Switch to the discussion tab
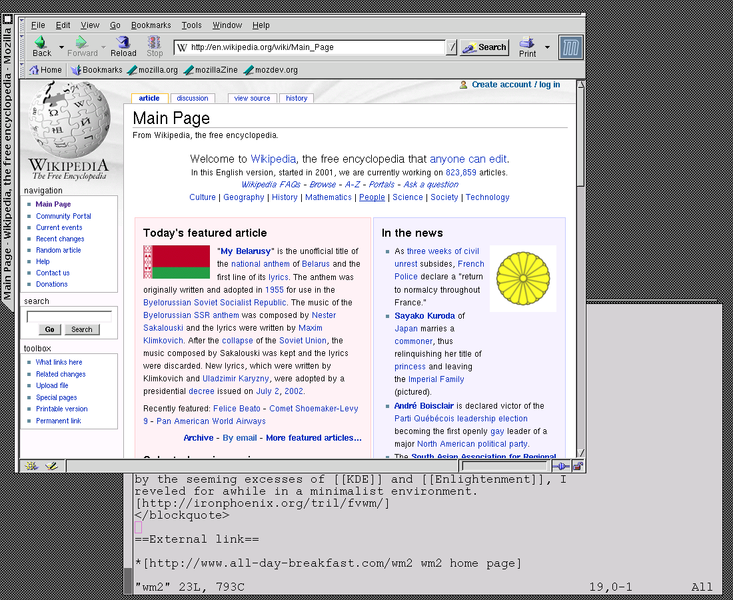 point(193,98)
